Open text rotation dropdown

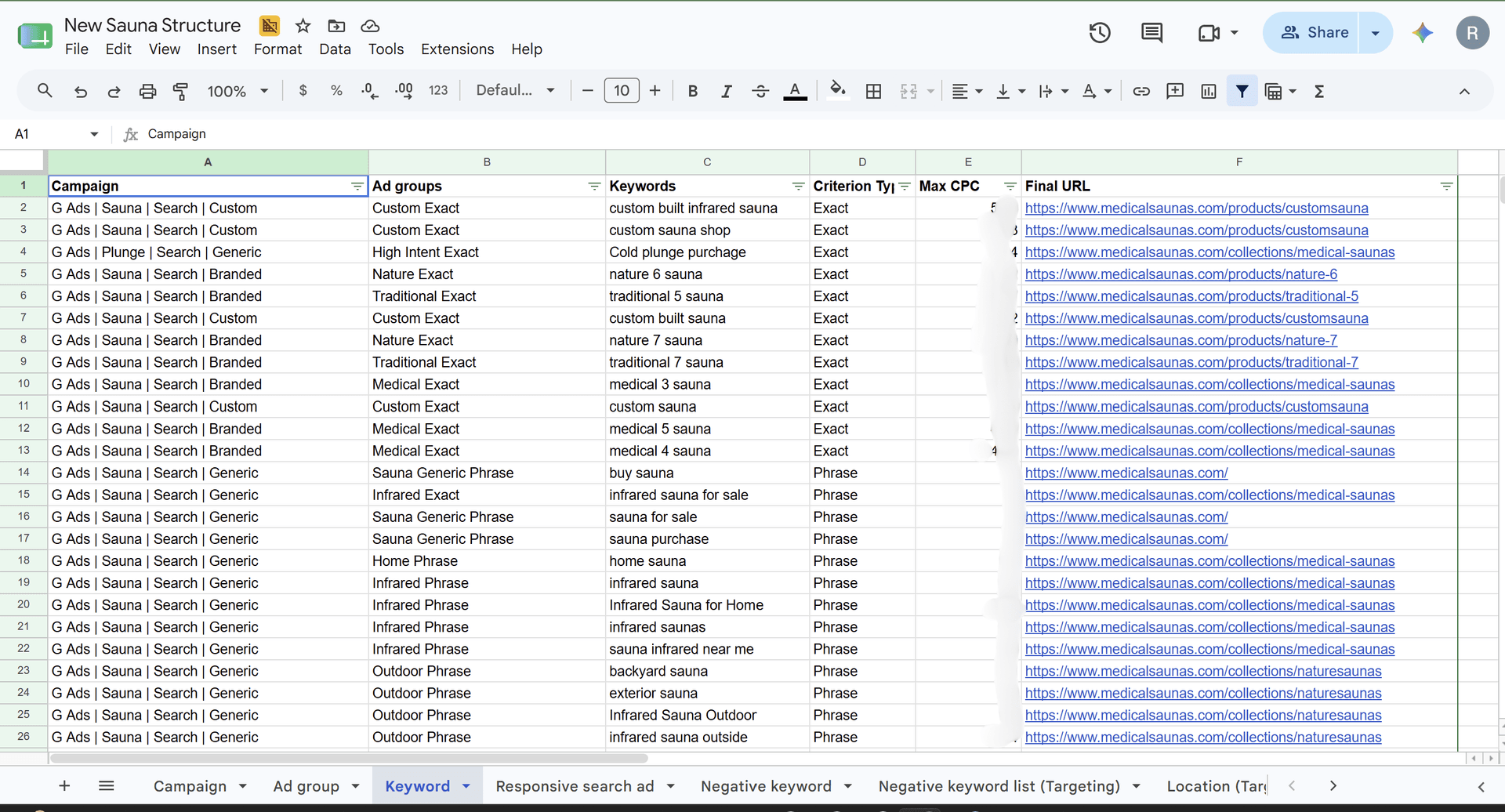click(x=1097, y=91)
